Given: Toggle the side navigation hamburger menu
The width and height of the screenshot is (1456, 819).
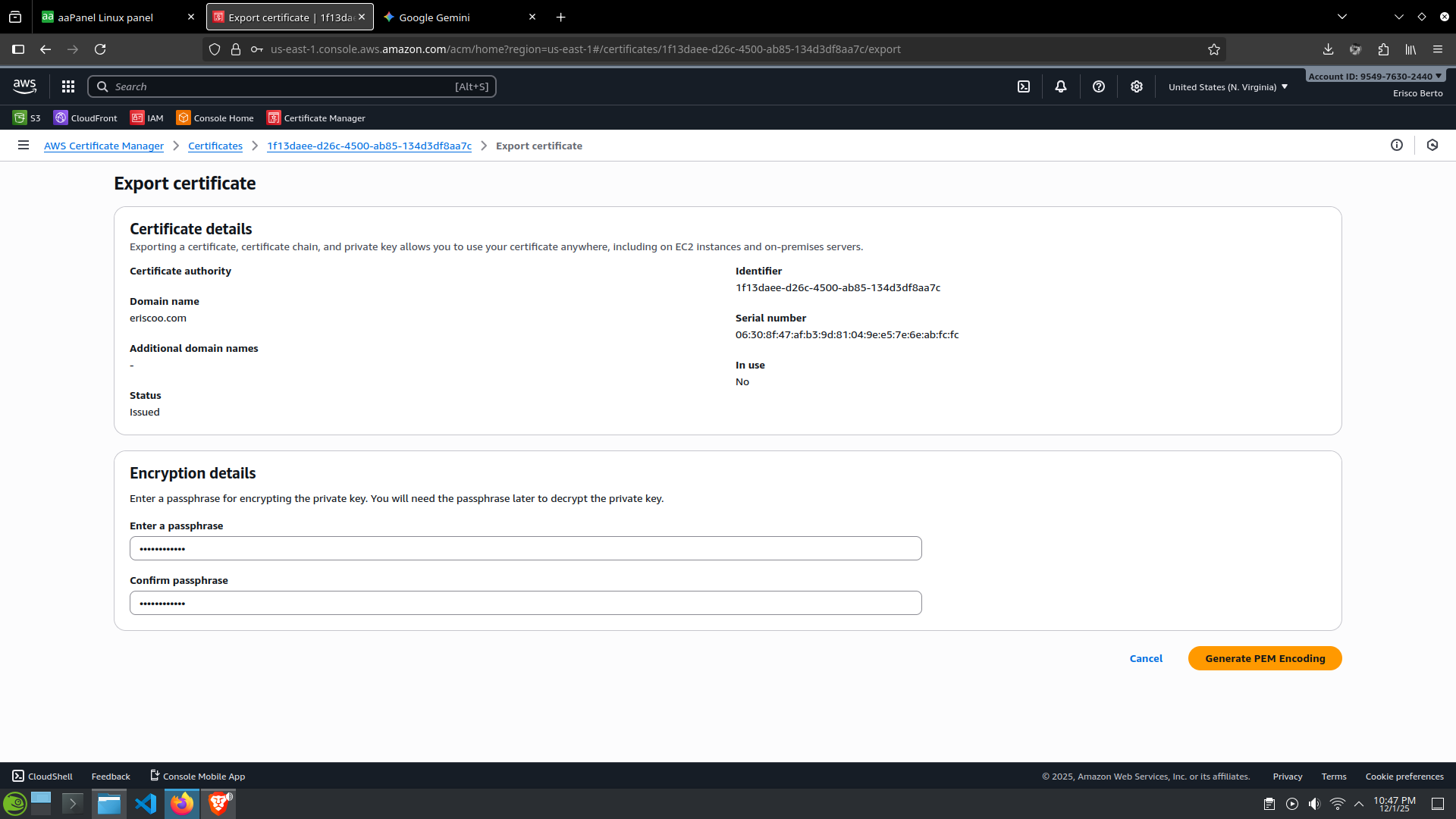Looking at the screenshot, I should 24,145.
